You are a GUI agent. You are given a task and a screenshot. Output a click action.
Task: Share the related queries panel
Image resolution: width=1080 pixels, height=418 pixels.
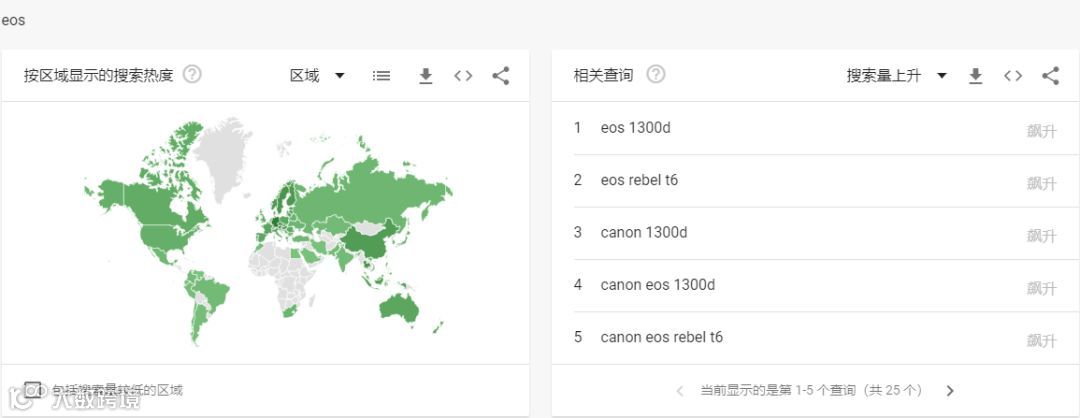pos(1050,76)
